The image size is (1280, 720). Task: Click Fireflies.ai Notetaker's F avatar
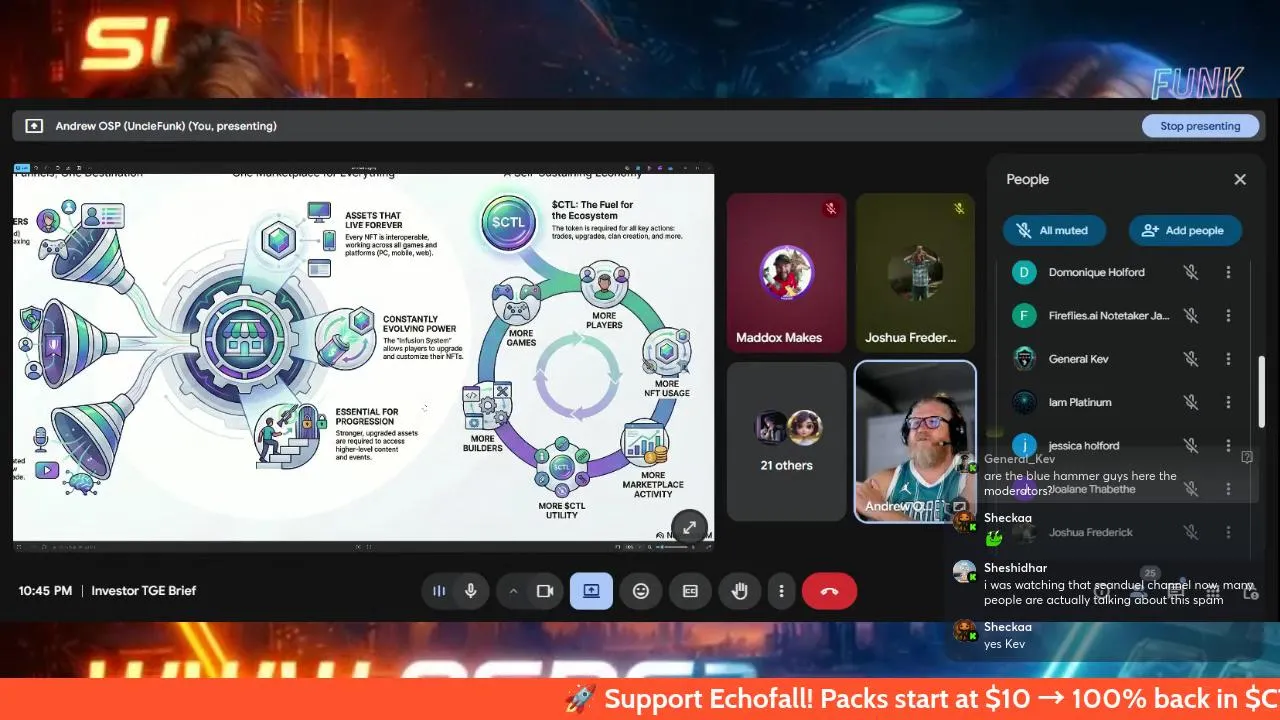click(x=1023, y=315)
